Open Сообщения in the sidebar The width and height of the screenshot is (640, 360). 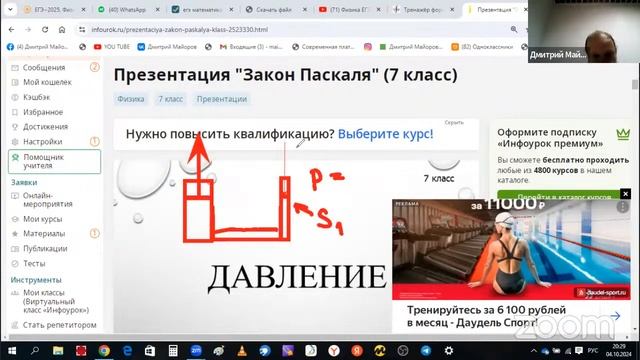tap(44, 67)
